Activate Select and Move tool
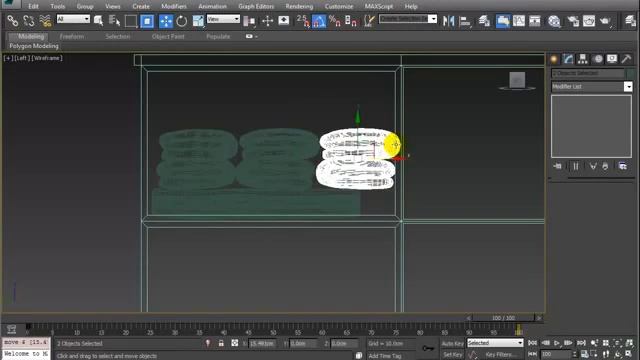The image size is (640, 360). tap(165, 21)
